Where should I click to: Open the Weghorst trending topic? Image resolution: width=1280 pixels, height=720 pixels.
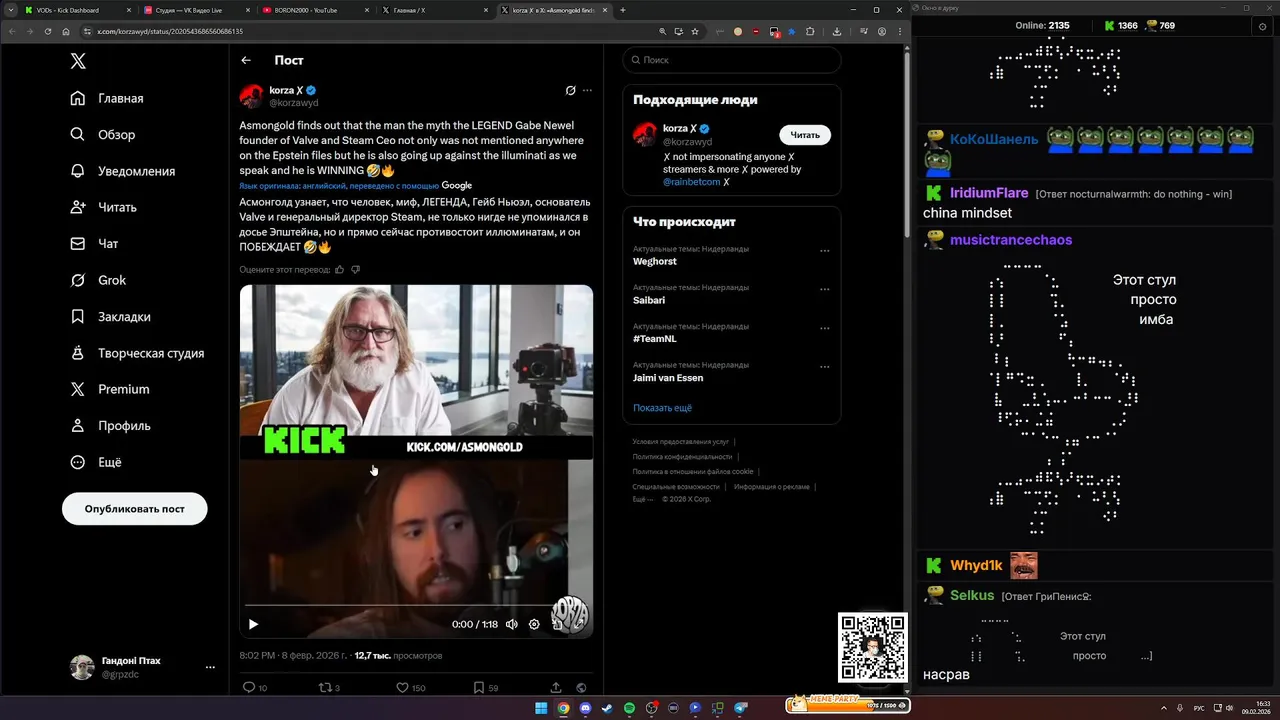(x=654, y=261)
